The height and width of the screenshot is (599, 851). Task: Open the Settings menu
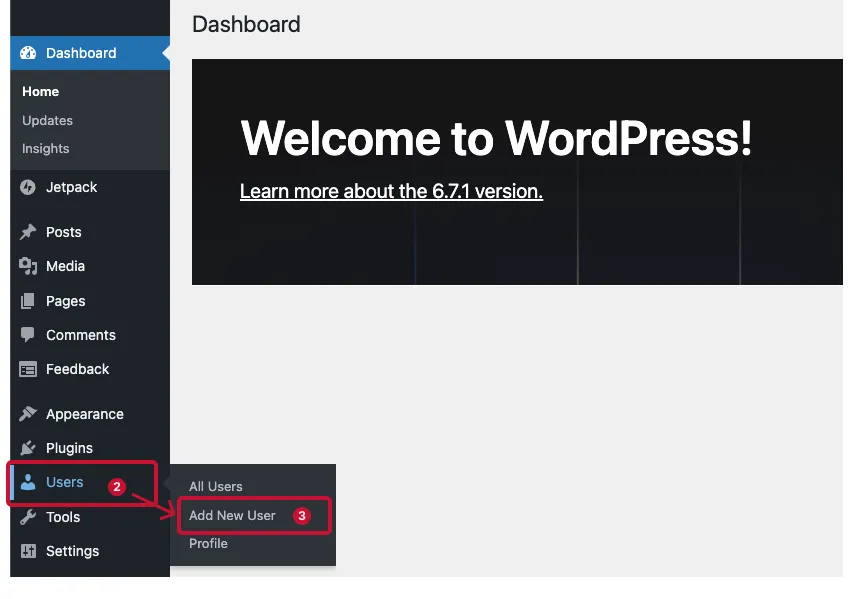(x=73, y=551)
